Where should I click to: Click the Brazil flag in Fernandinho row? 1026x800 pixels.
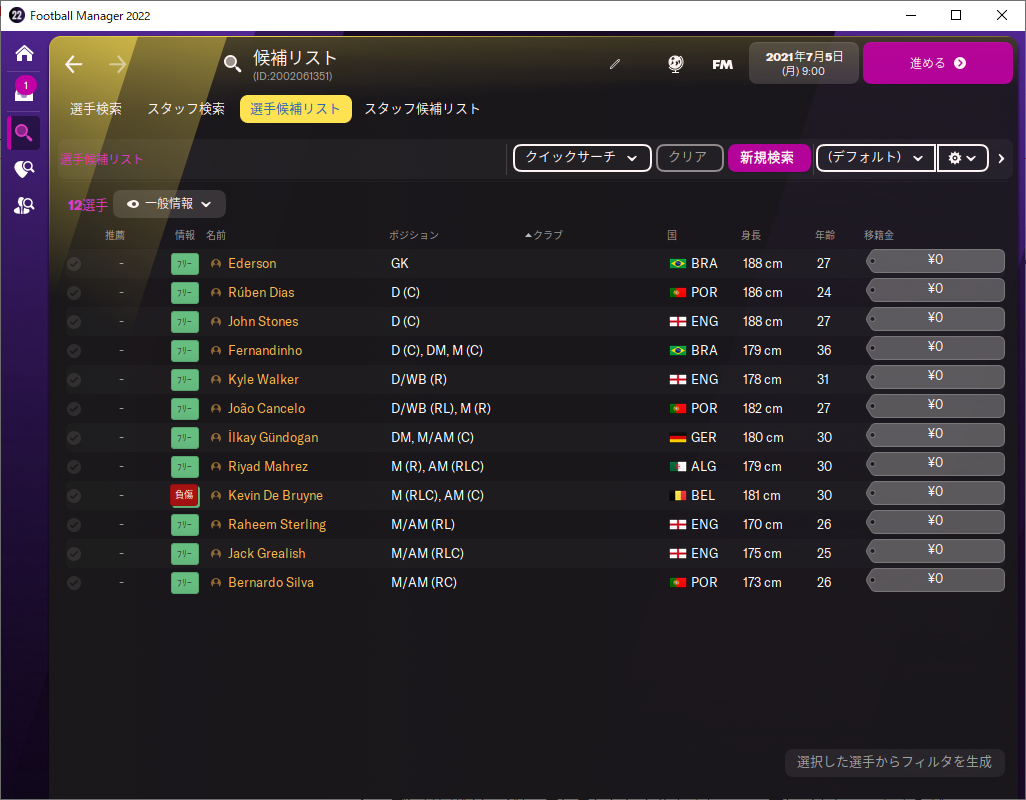point(678,351)
